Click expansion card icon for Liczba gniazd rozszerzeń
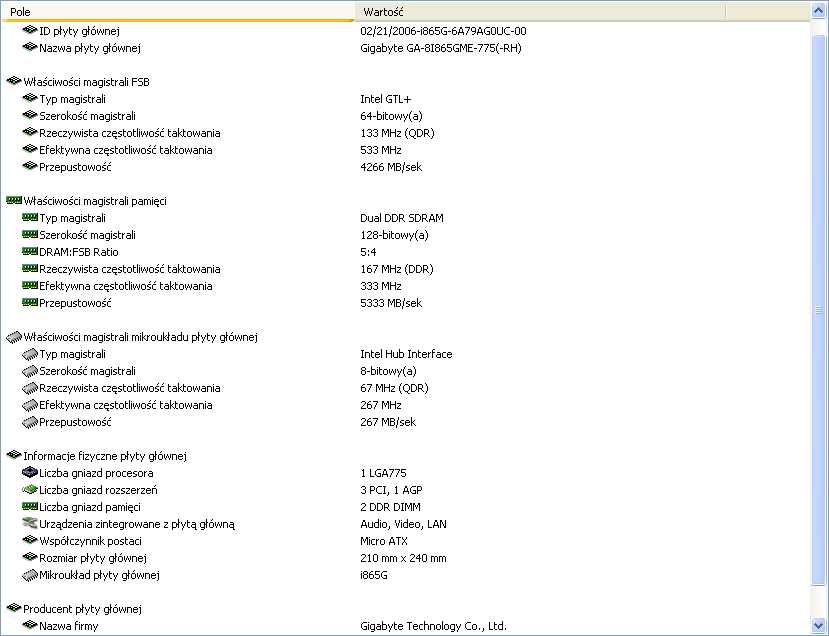Viewport: 829px width, 636px height. [x=30, y=490]
